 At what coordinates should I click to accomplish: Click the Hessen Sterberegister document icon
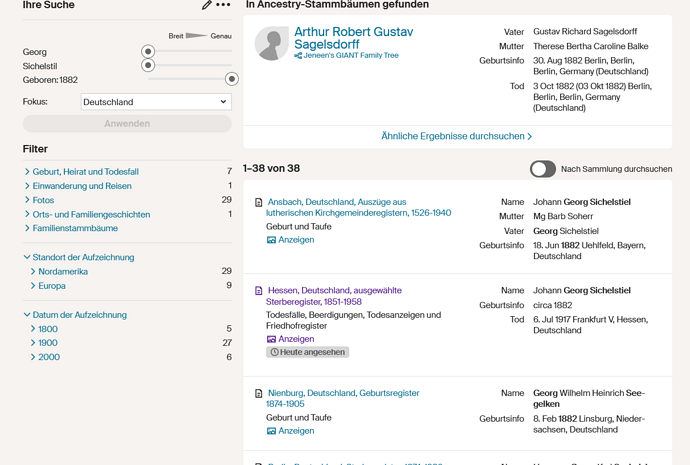point(259,291)
